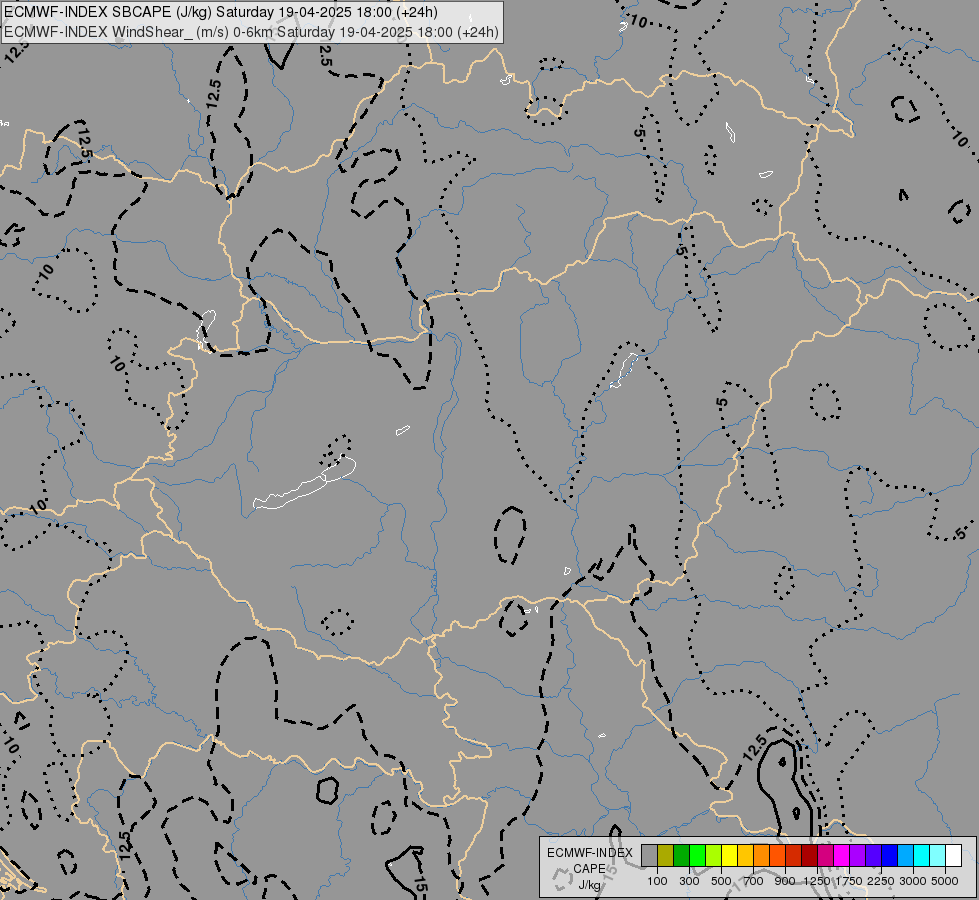Image resolution: width=979 pixels, height=900 pixels.
Task: Select the bright green legend swatch
Action: pyautogui.click(x=697, y=856)
